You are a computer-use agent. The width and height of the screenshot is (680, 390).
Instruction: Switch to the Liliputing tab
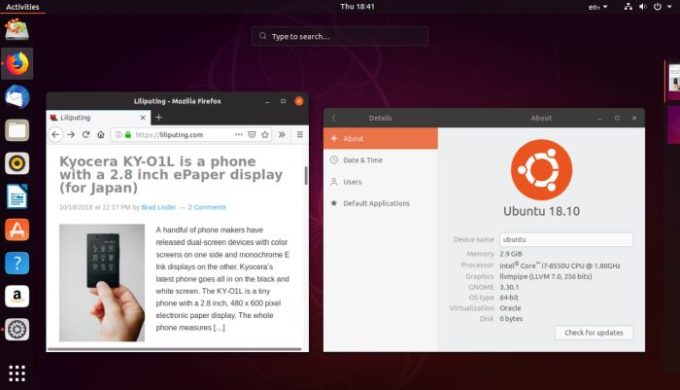(x=98, y=118)
